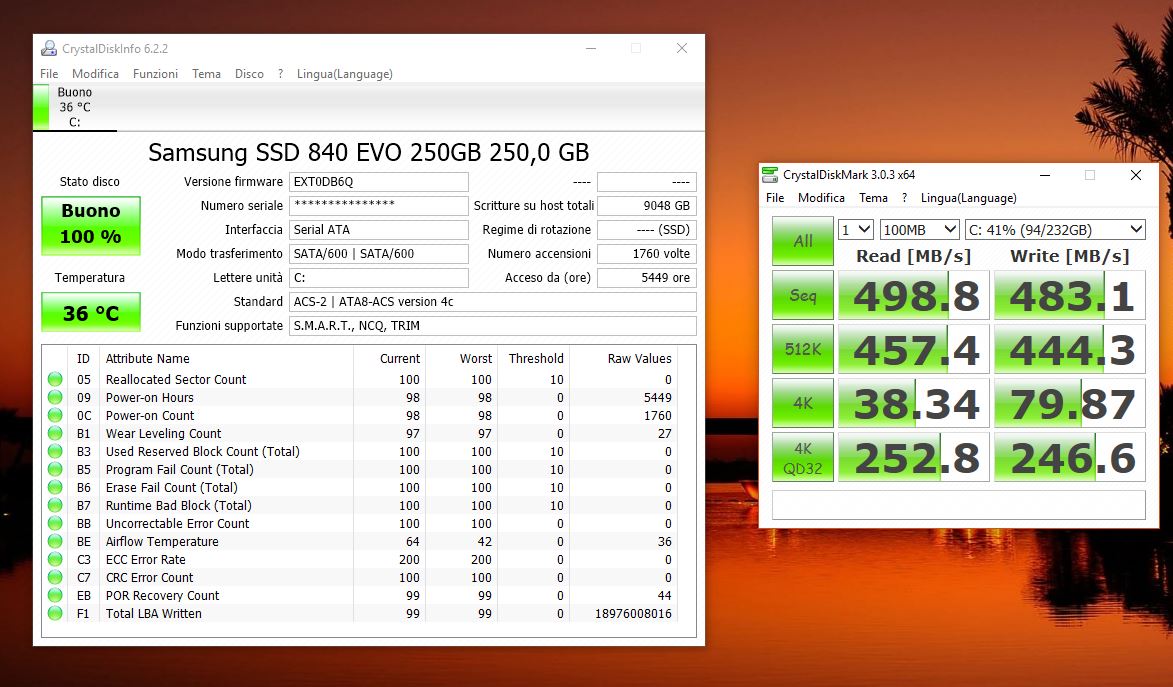This screenshot has height=687, width=1173.
Task: Open the File menu in CrystalDiskInfo
Action: [x=49, y=73]
